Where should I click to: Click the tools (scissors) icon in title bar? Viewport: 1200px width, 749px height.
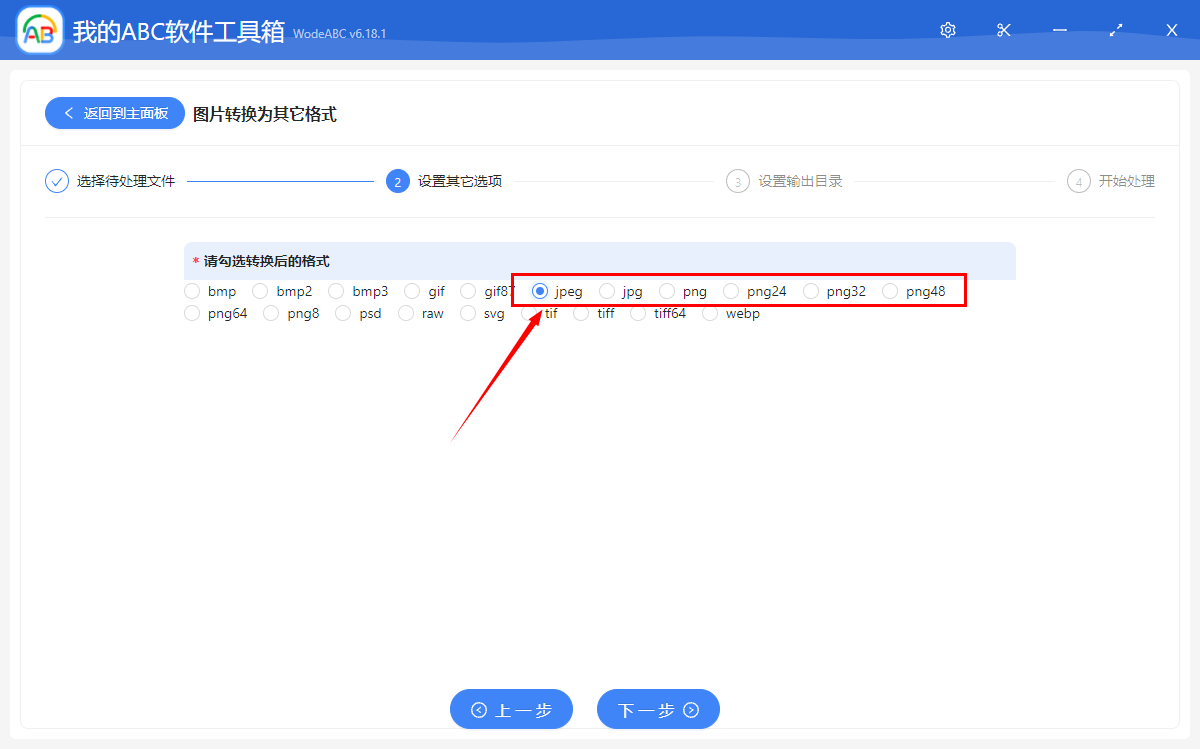tap(1003, 30)
